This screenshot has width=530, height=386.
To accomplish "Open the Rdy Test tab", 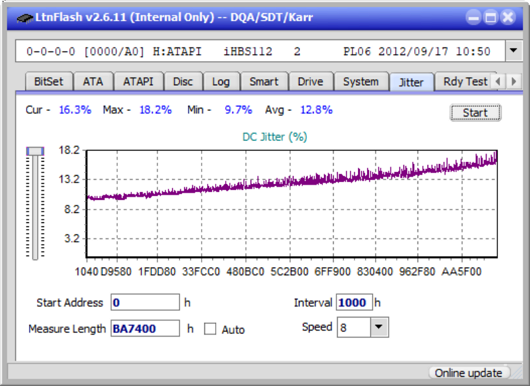I will (x=465, y=81).
